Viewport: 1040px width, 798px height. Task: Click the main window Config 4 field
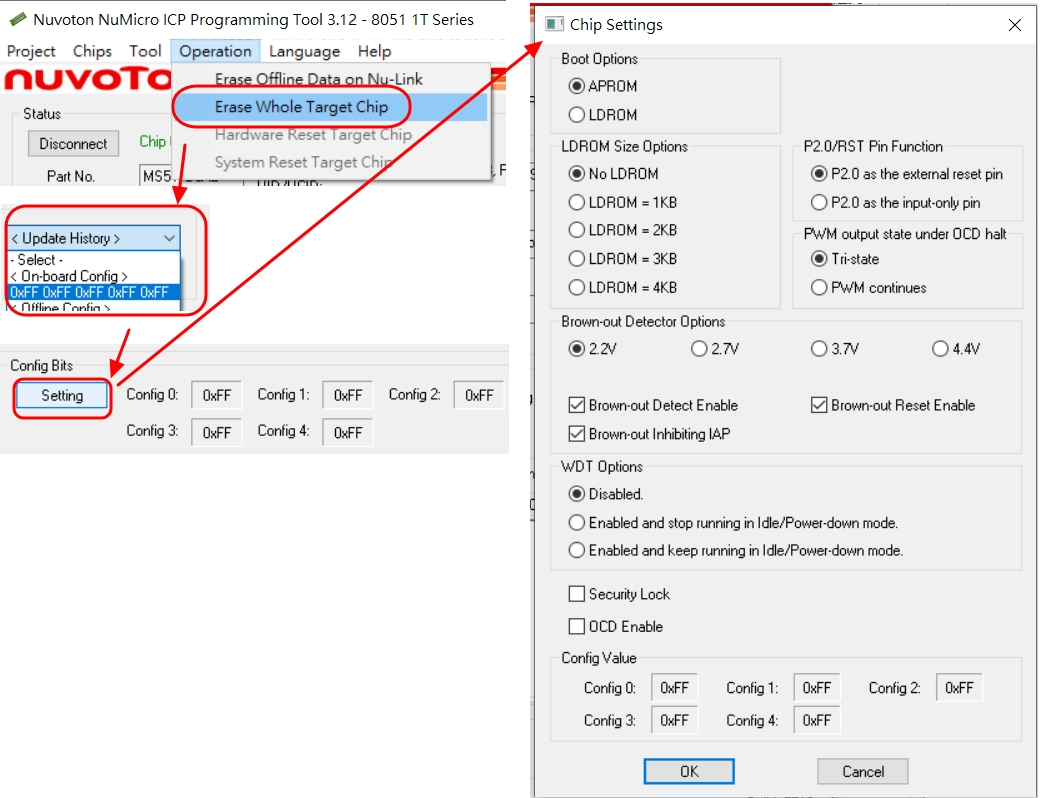click(348, 432)
